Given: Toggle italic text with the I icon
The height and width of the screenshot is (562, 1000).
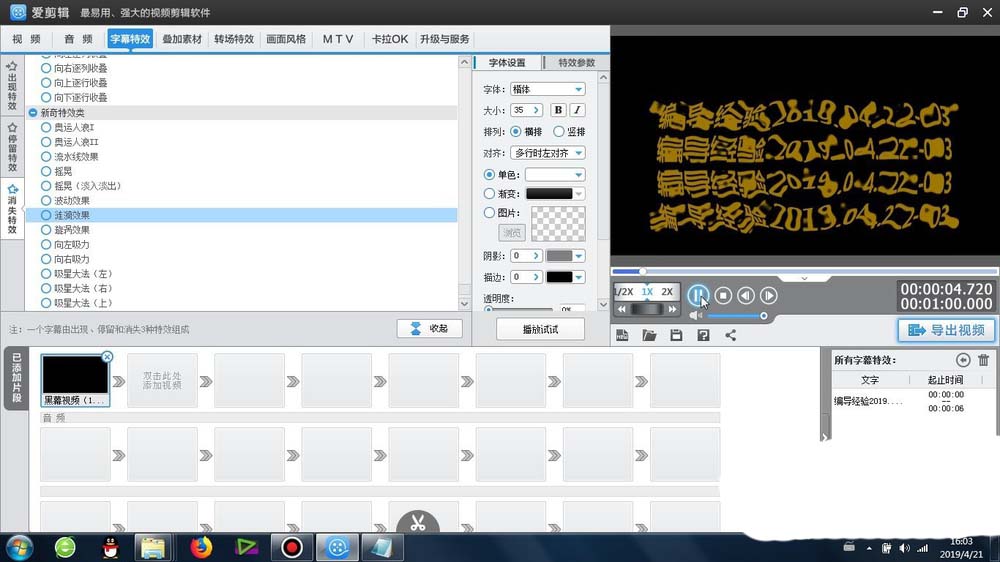Looking at the screenshot, I should click(x=577, y=110).
